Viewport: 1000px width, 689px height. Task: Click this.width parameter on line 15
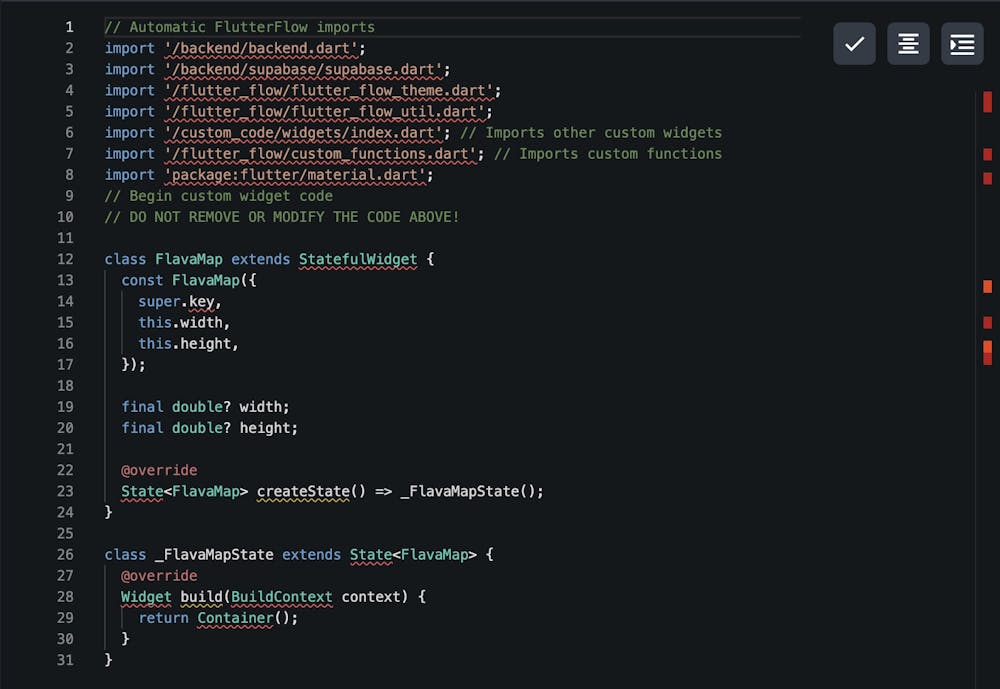coord(184,322)
